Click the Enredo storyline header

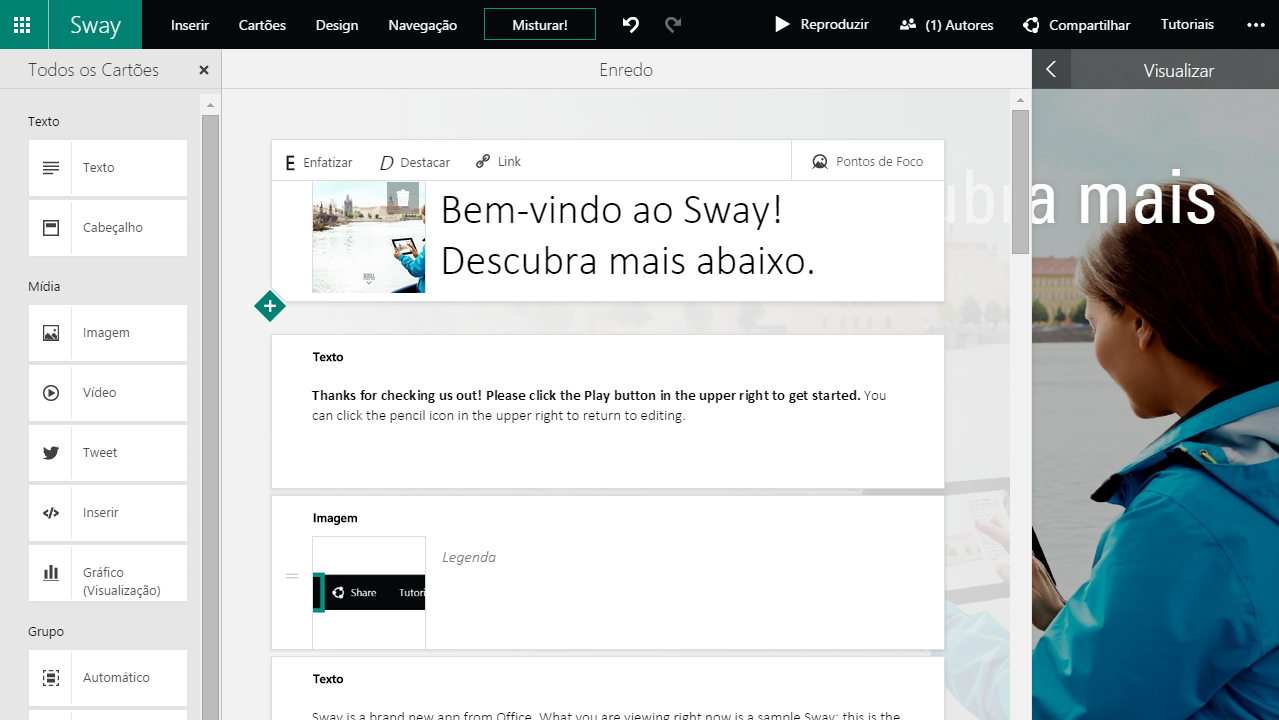626,70
